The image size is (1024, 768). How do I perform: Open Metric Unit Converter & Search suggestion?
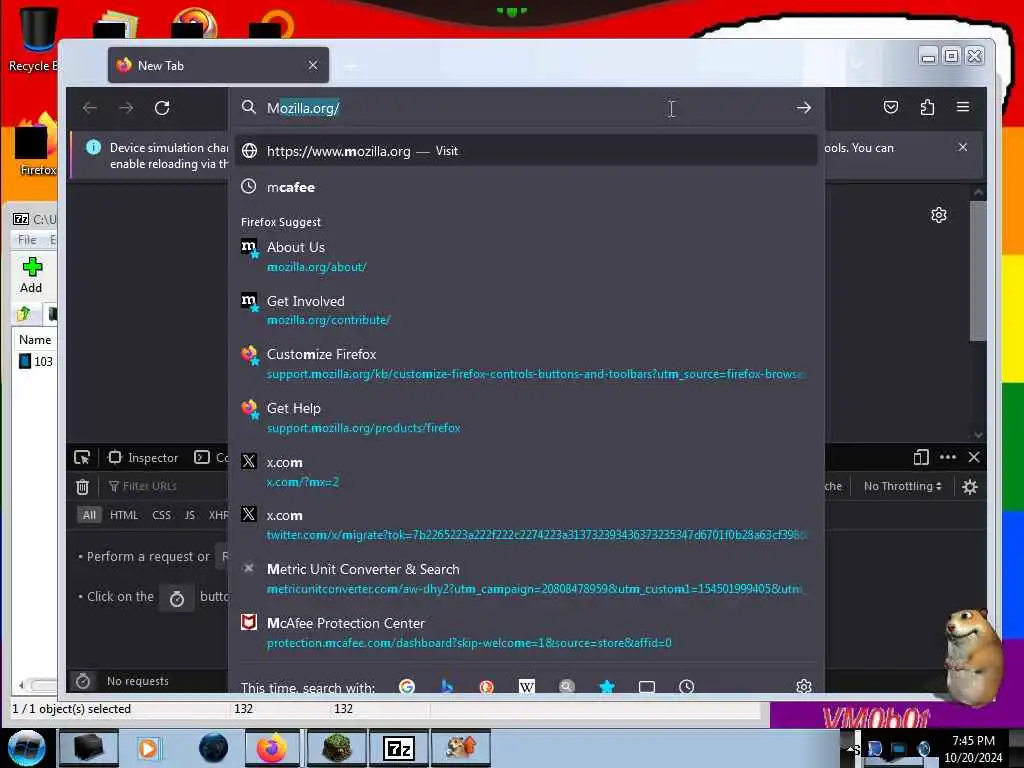pyautogui.click(x=526, y=579)
